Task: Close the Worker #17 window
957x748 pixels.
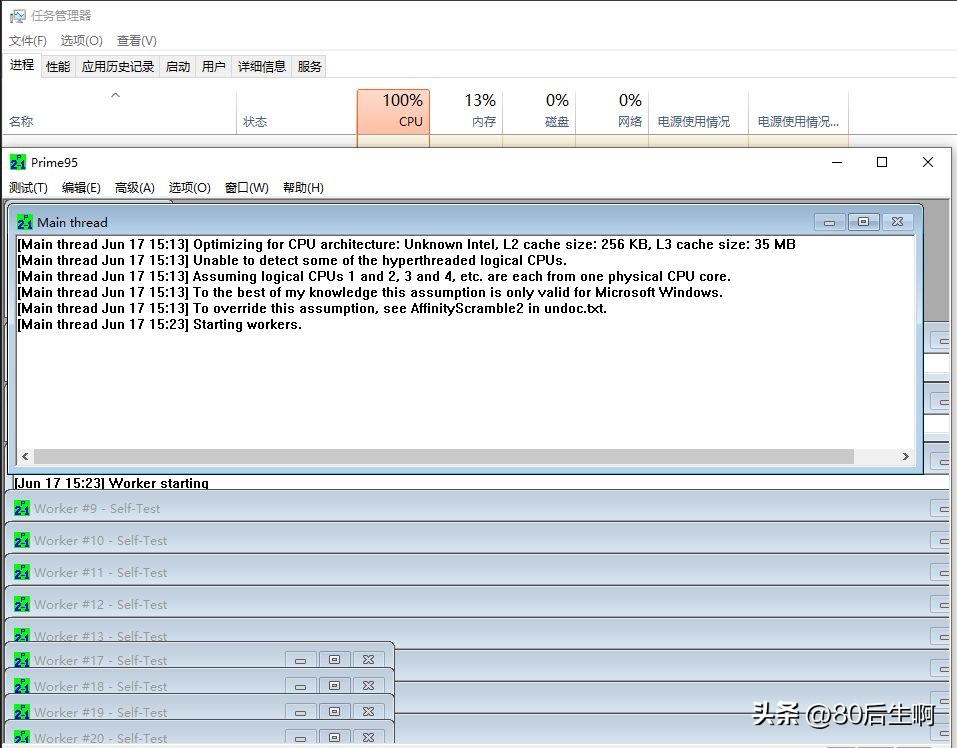Action: (x=369, y=660)
